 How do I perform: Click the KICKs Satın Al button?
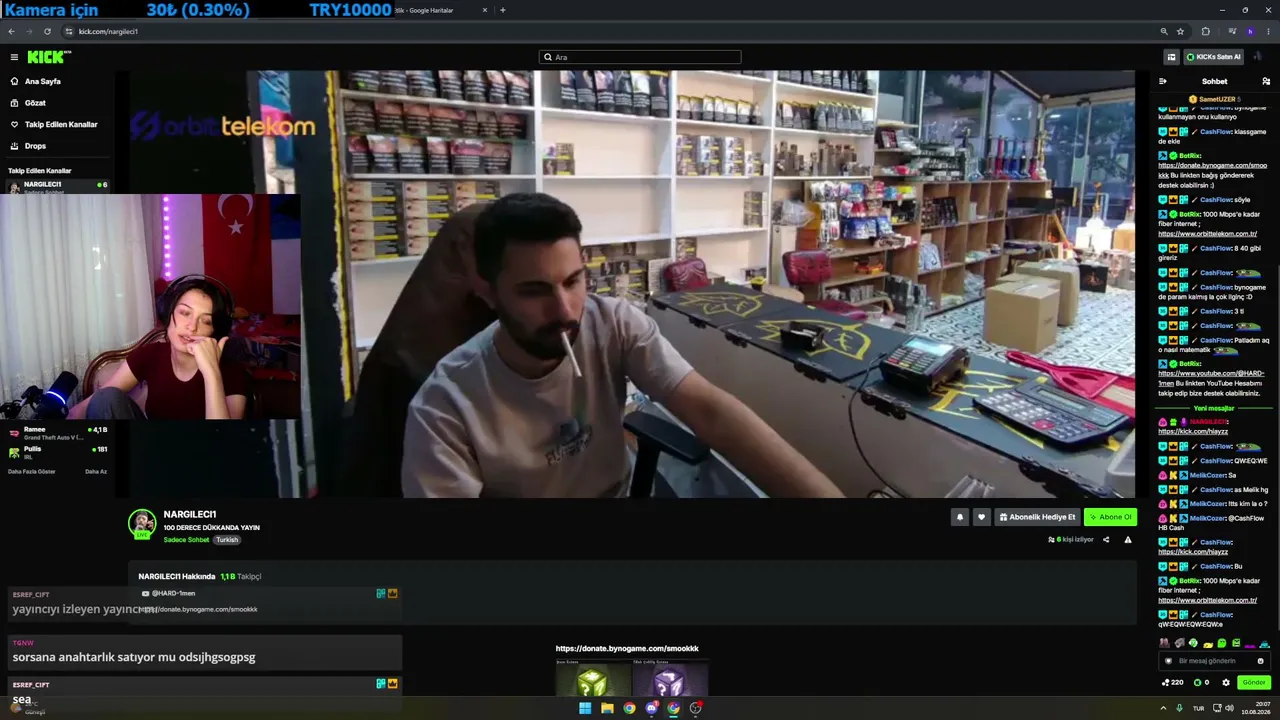tap(1213, 57)
